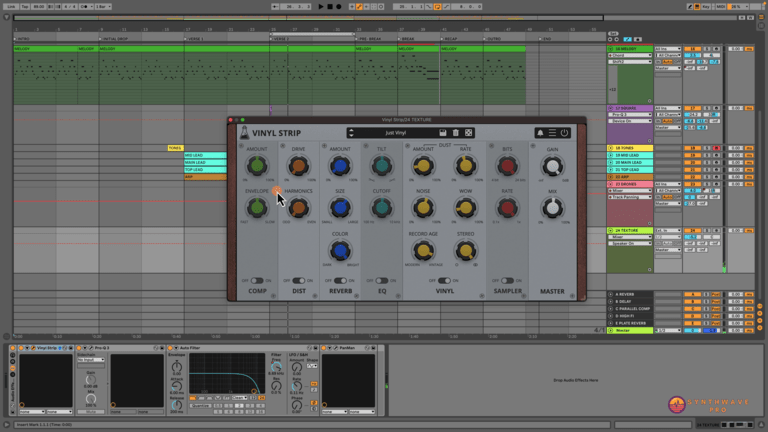Toggle Vinyl Strip device activator in device chain
The height and width of the screenshot is (432, 768).
pyautogui.click(x=21, y=348)
